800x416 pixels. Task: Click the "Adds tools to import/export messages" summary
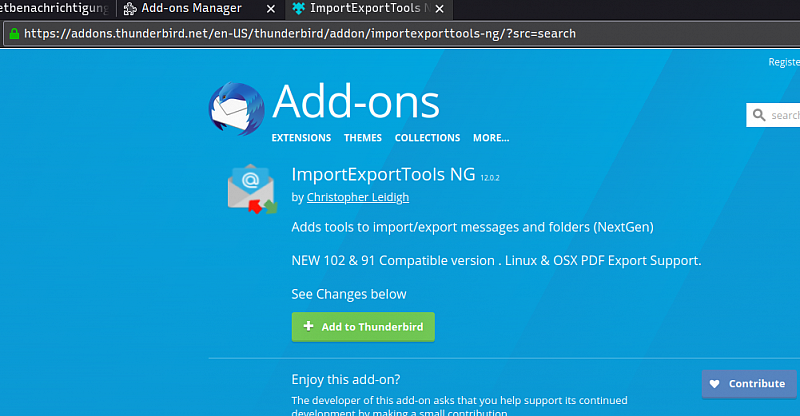[472, 227]
